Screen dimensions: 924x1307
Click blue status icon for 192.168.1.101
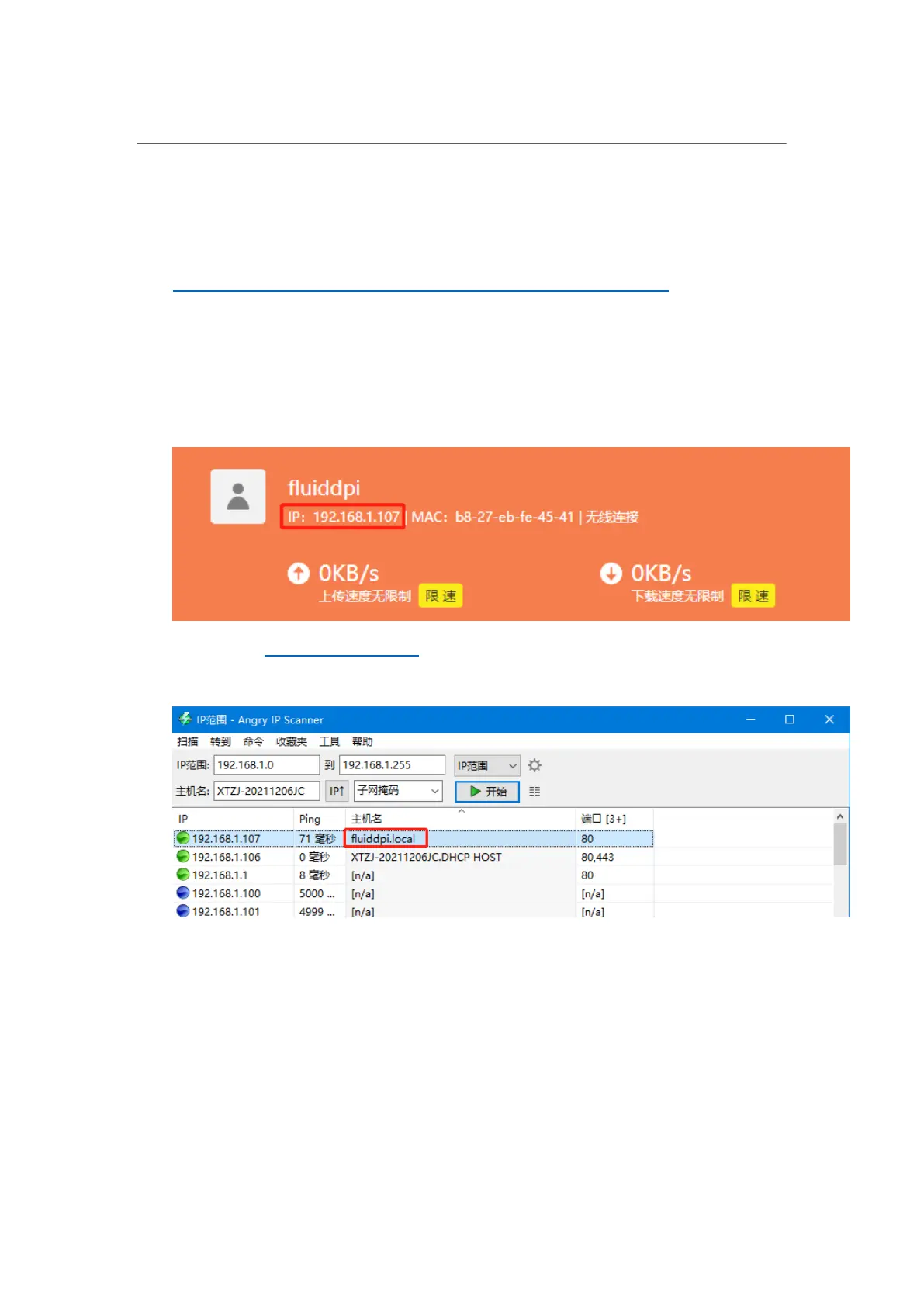pos(183,911)
